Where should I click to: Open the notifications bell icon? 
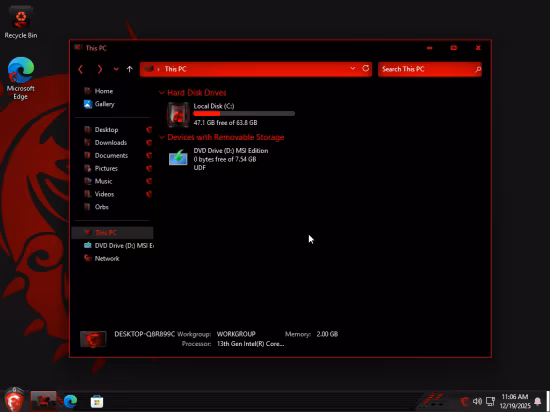[x=537, y=401]
